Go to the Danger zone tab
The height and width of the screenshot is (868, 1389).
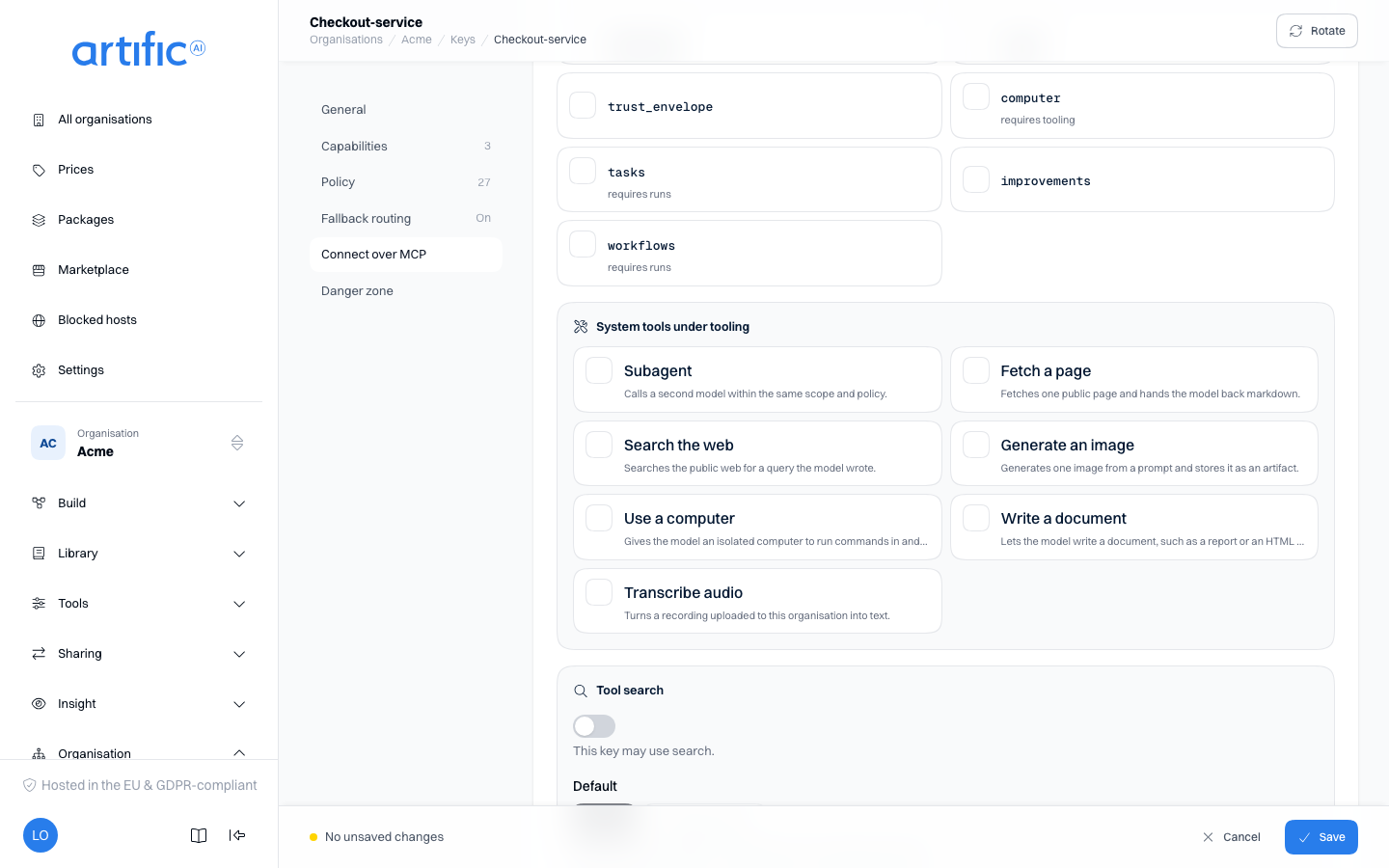tap(406, 291)
